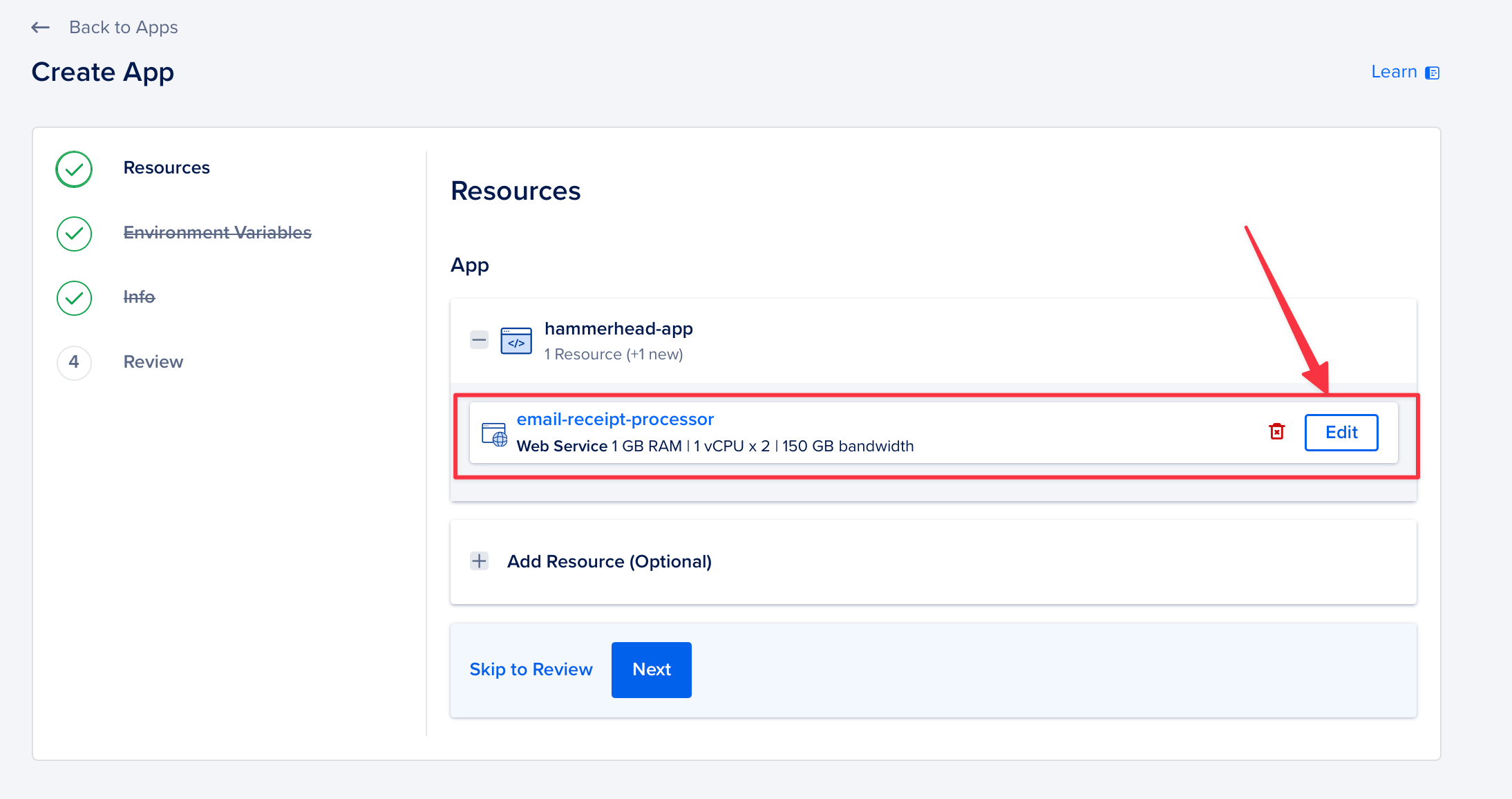Viewport: 1512px width, 799px height.
Task: Click the Create App heading
Action: tap(103, 73)
